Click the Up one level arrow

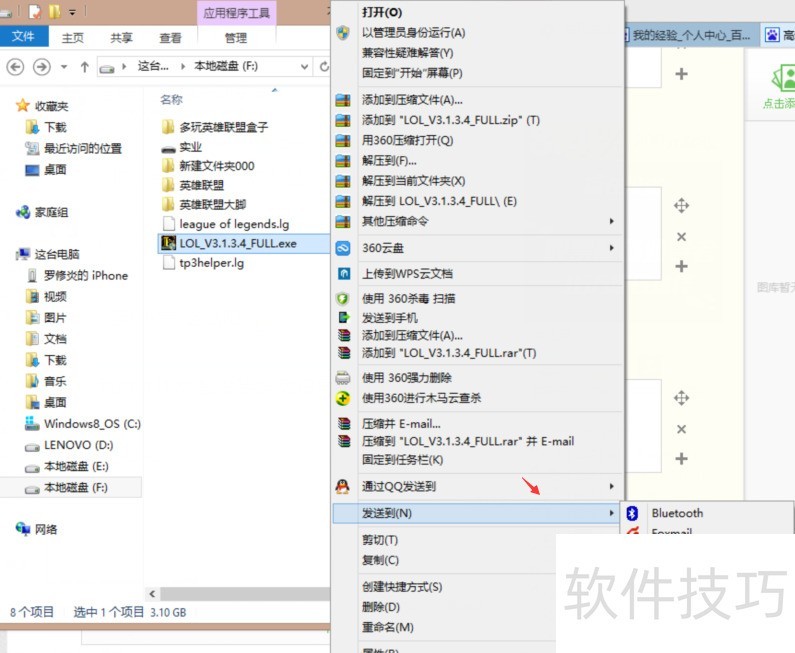coord(85,66)
